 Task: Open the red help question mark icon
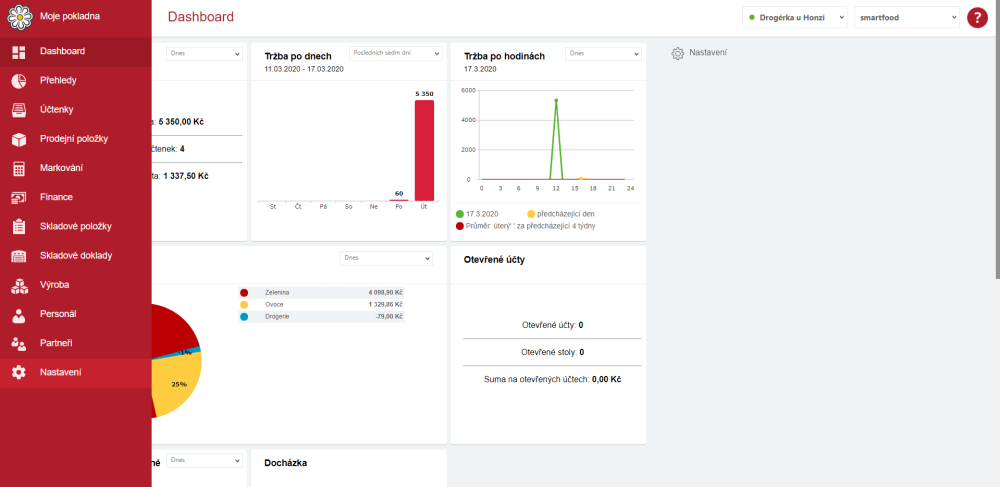pyautogui.click(x=977, y=17)
